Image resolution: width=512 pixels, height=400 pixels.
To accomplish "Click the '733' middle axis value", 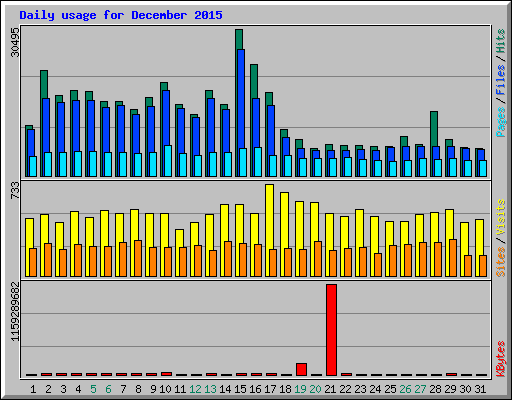I will 15,191.
